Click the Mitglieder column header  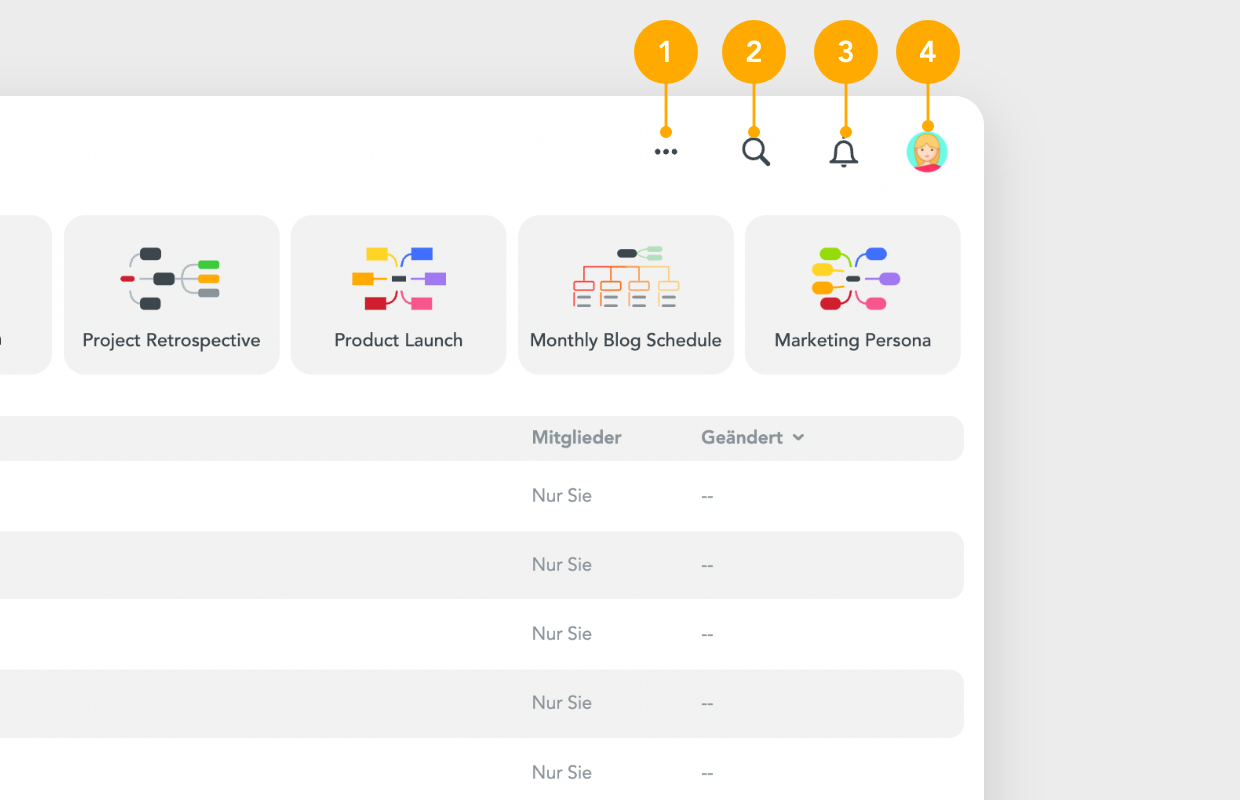(x=576, y=437)
